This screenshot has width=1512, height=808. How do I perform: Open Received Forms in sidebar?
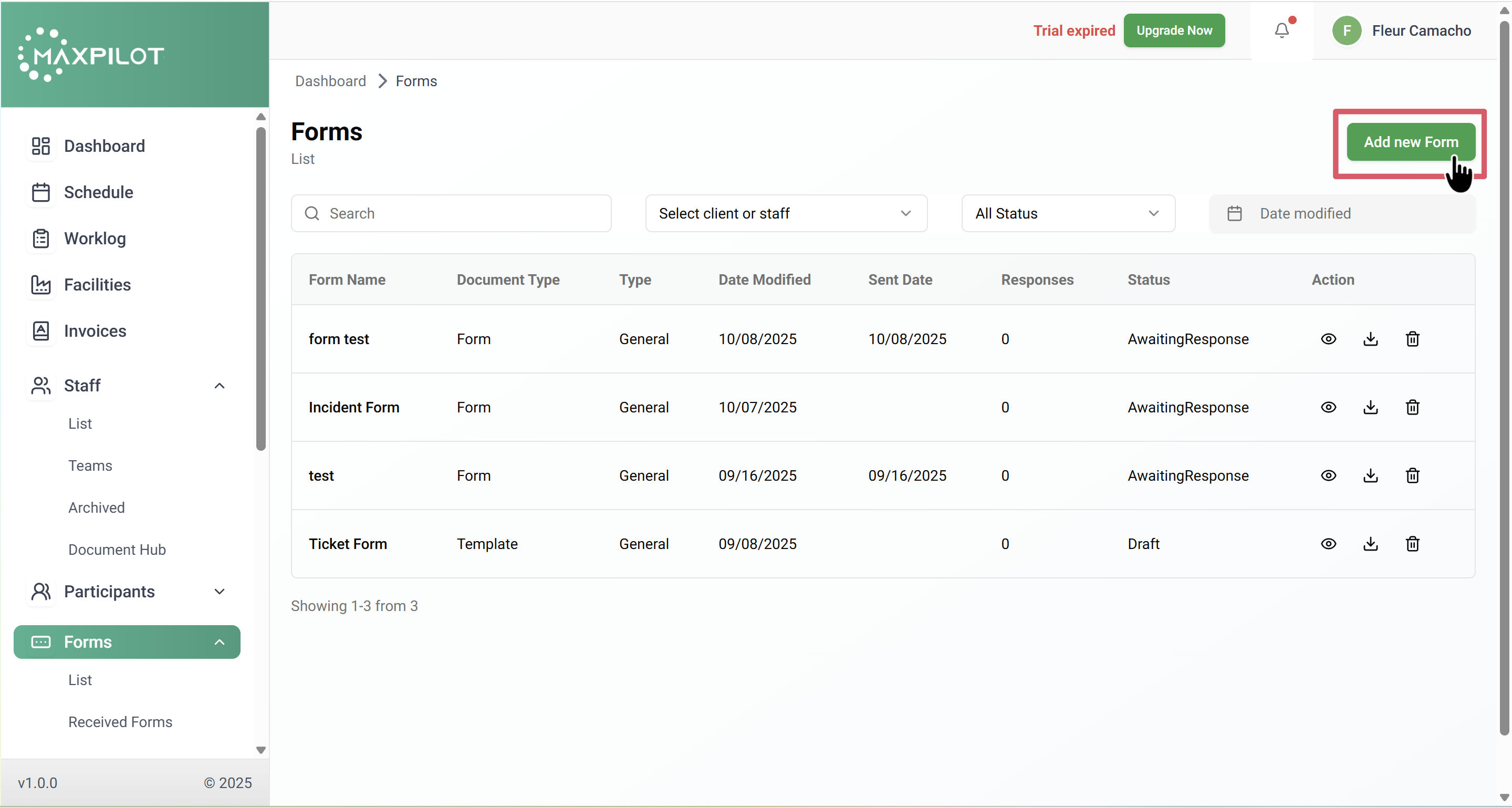coord(120,722)
